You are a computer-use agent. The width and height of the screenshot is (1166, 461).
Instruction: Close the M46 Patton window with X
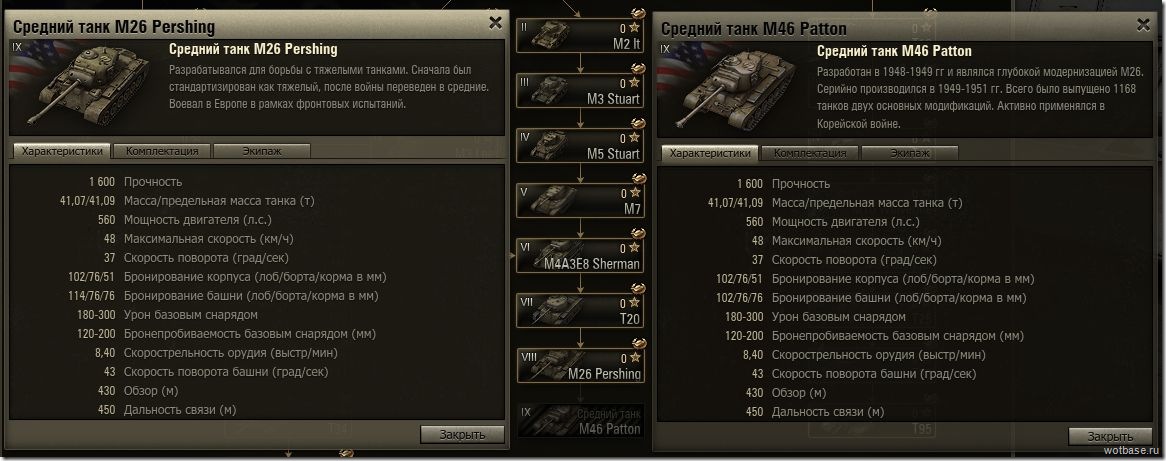click(1143, 25)
